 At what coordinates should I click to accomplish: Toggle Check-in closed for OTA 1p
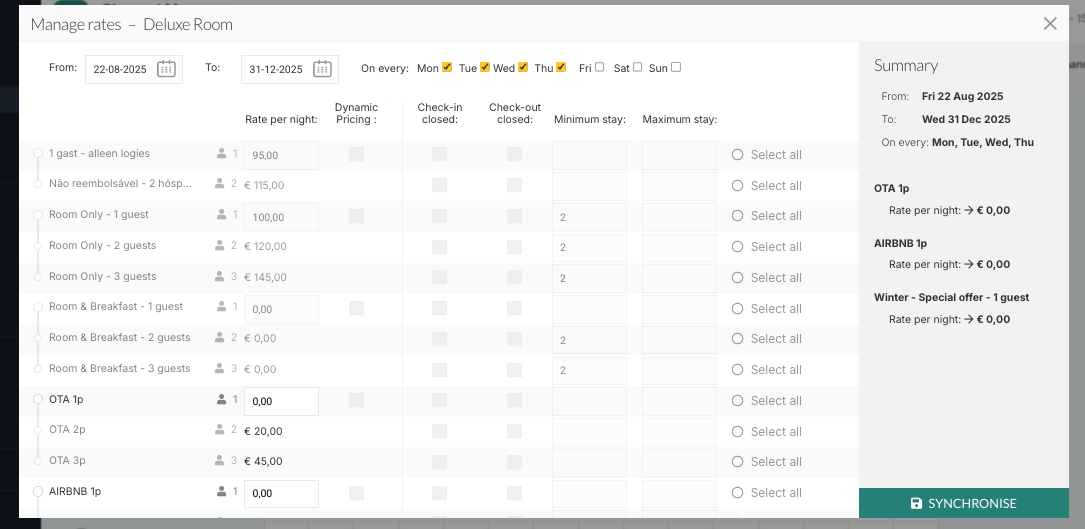coord(439,400)
